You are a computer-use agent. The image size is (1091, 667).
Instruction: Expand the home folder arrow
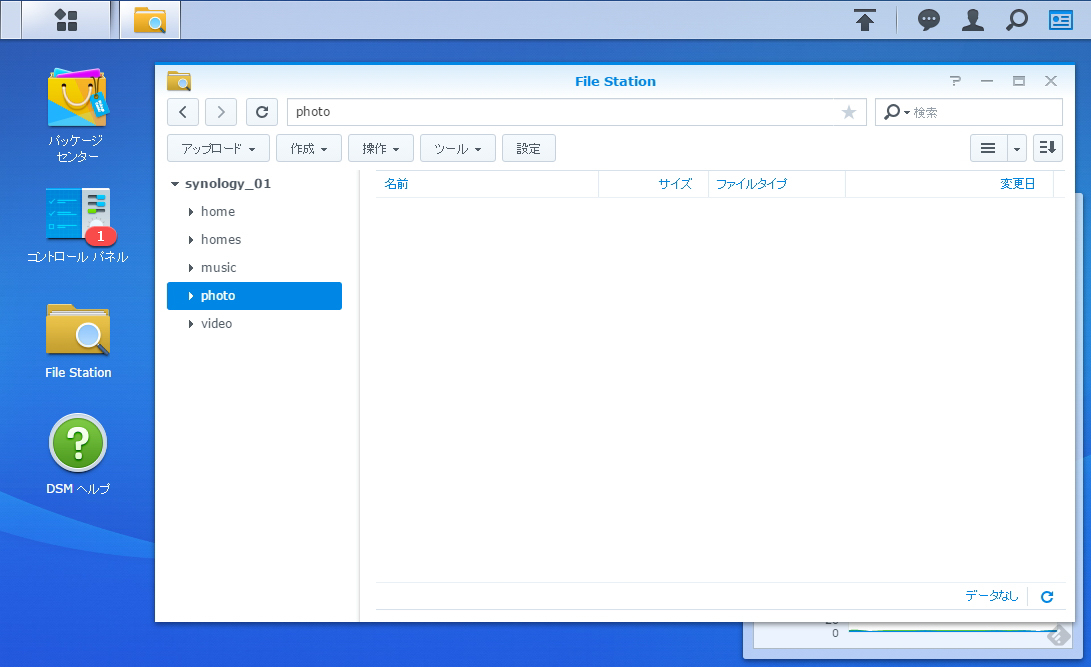[191, 212]
